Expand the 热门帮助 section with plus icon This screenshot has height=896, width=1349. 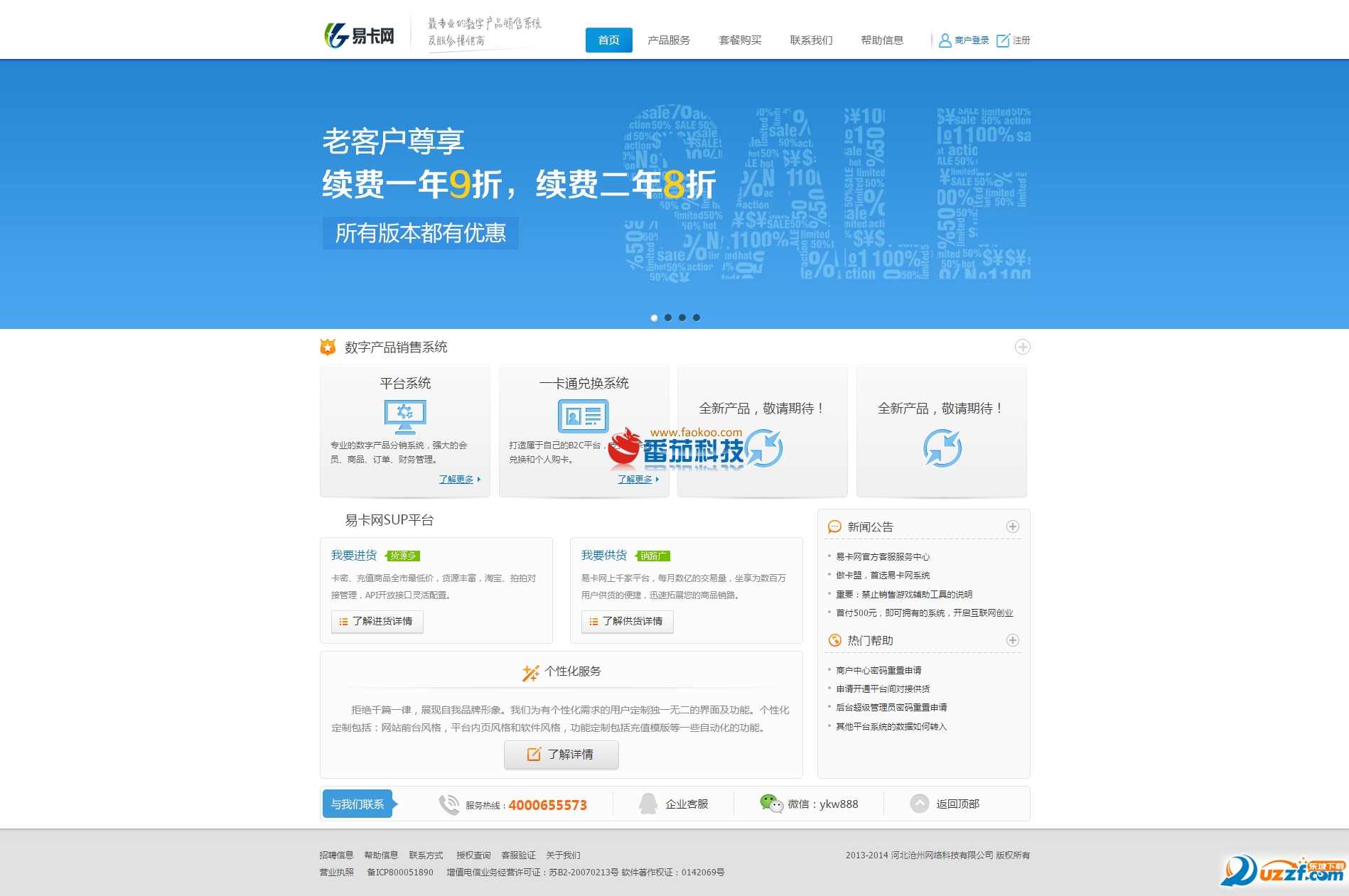(x=1013, y=640)
